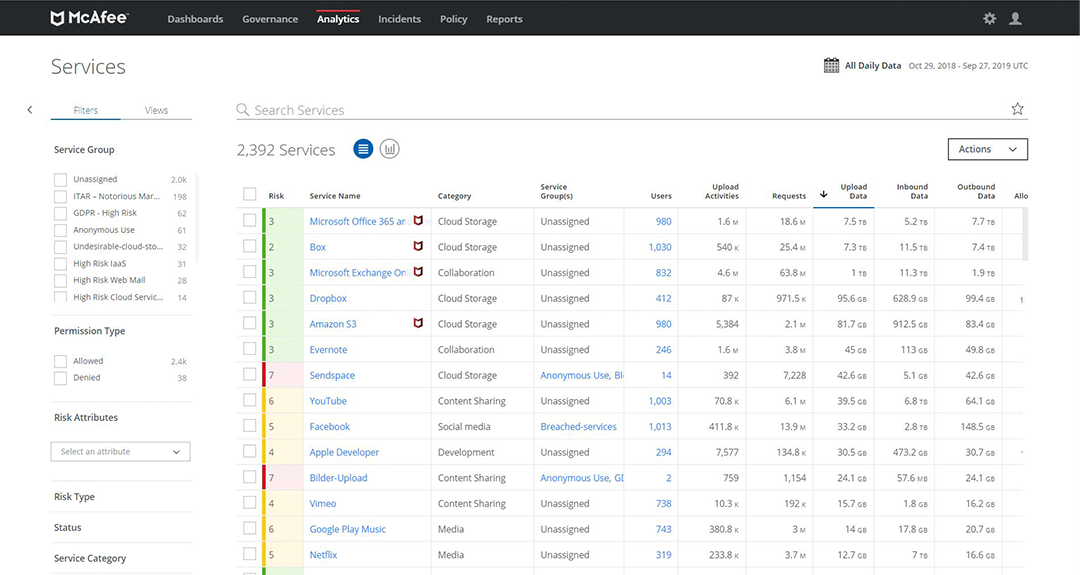This screenshot has width=1080, height=575.
Task: Switch to the Views tab
Action: point(156,110)
